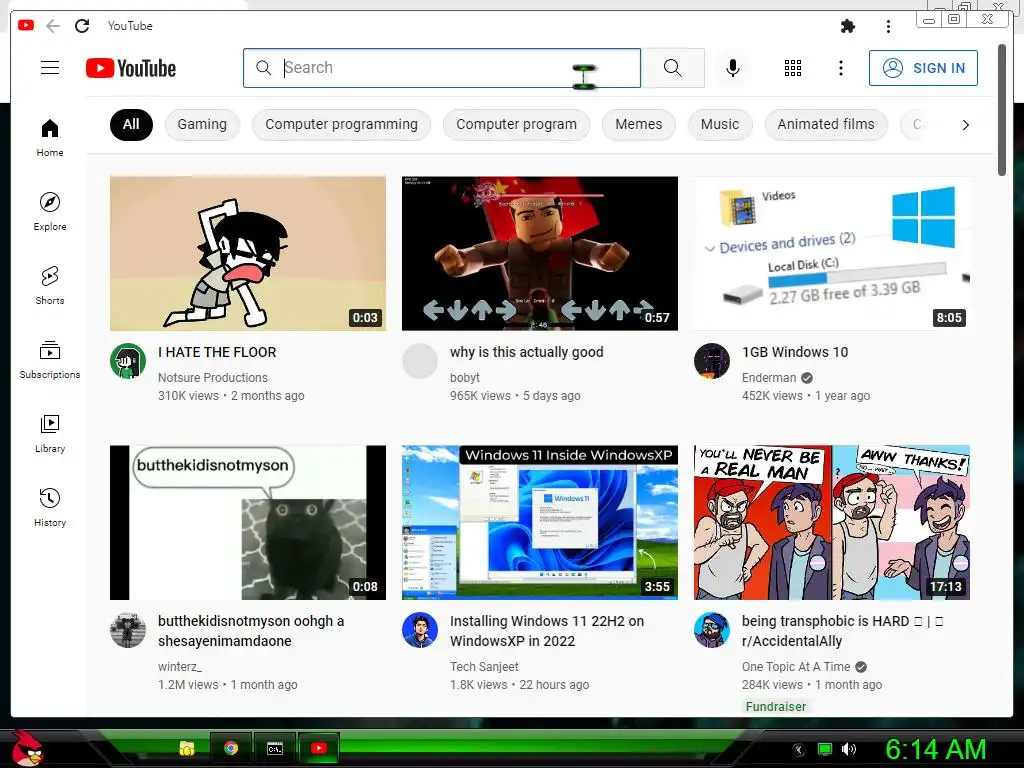Select the Computer programming chip
The height and width of the screenshot is (768, 1024).
(x=342, y=124)
